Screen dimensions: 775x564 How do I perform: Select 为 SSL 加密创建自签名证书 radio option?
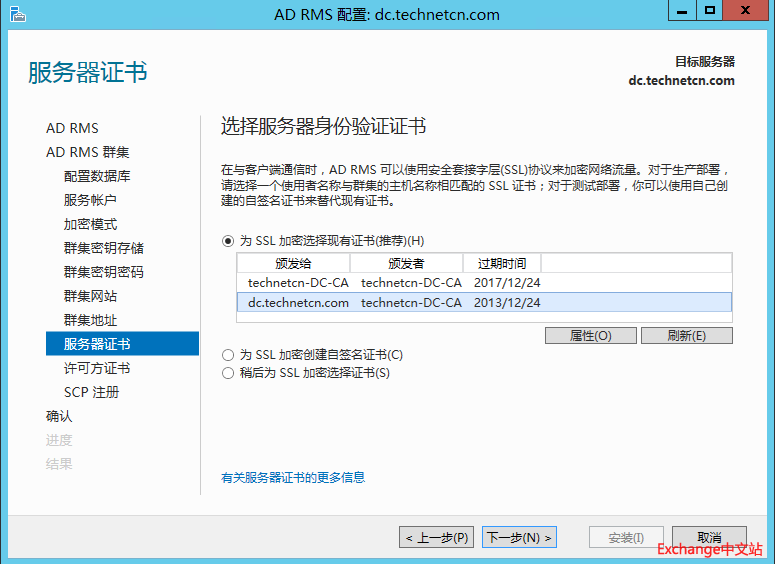pos(228,355)
